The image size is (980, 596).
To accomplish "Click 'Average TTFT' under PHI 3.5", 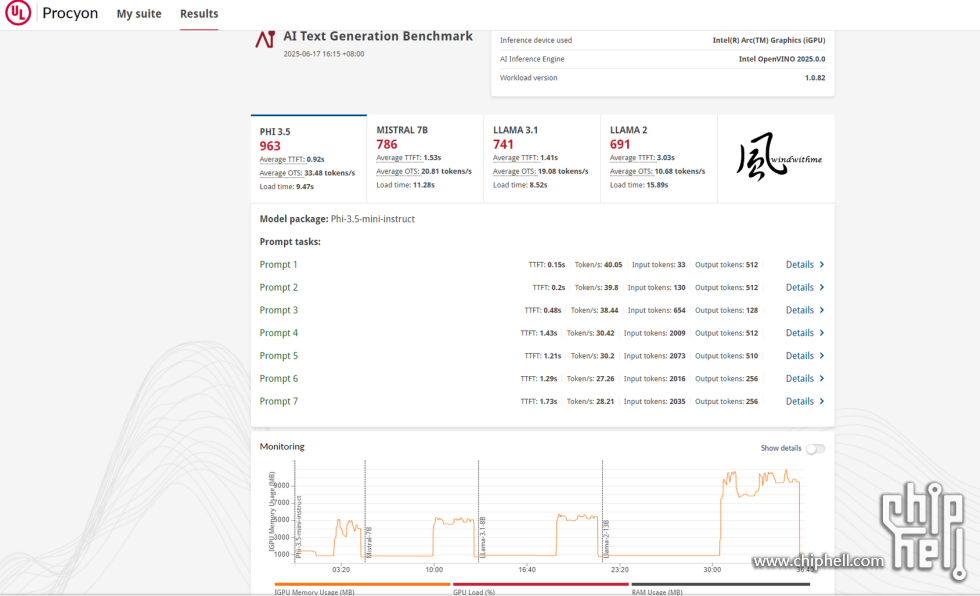I will click(x=281, y=159).
